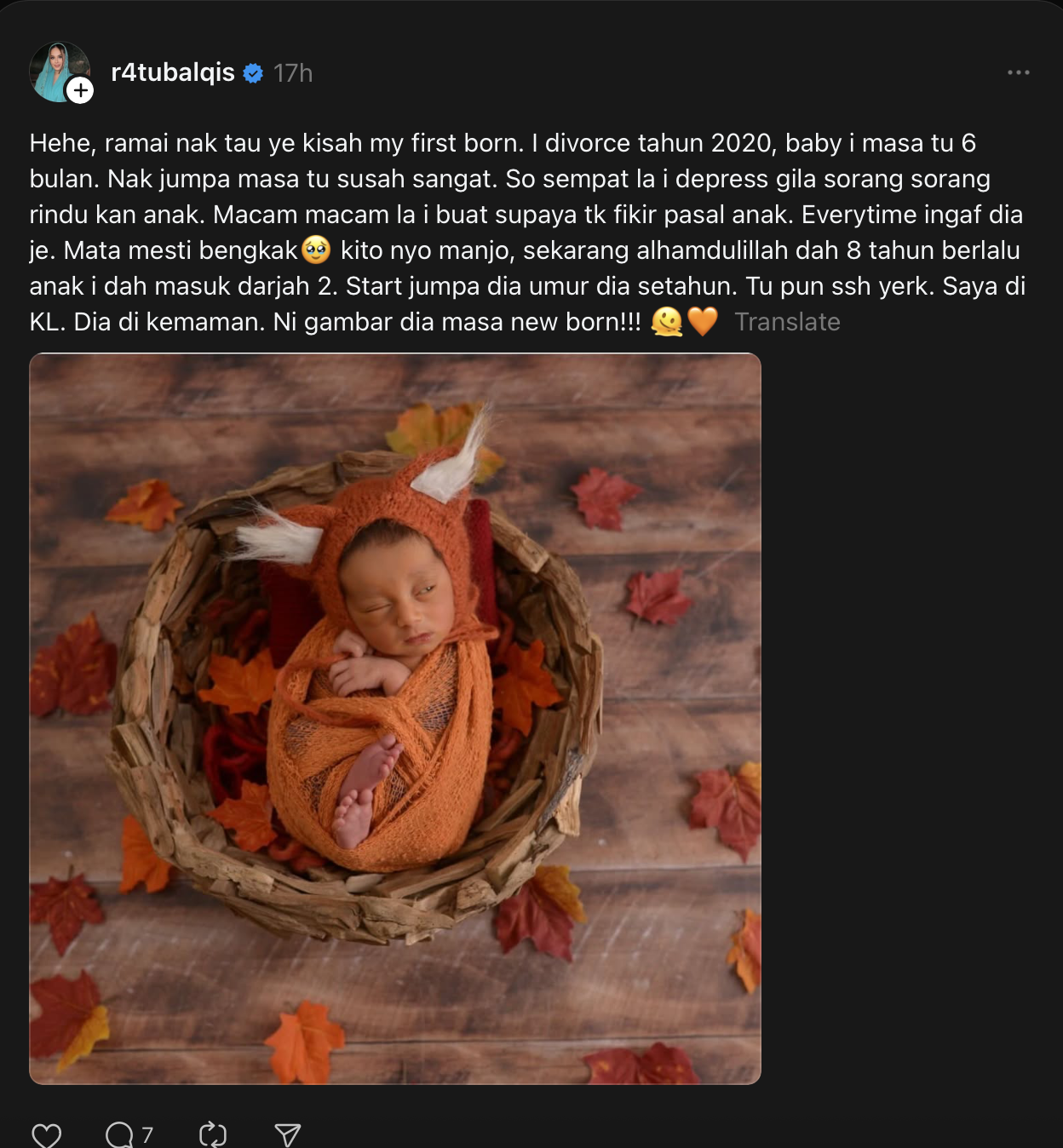This screenshot has width=1063, height=1148.
Task: Share the post via paper plane icon
Action: pos(287,1135)
